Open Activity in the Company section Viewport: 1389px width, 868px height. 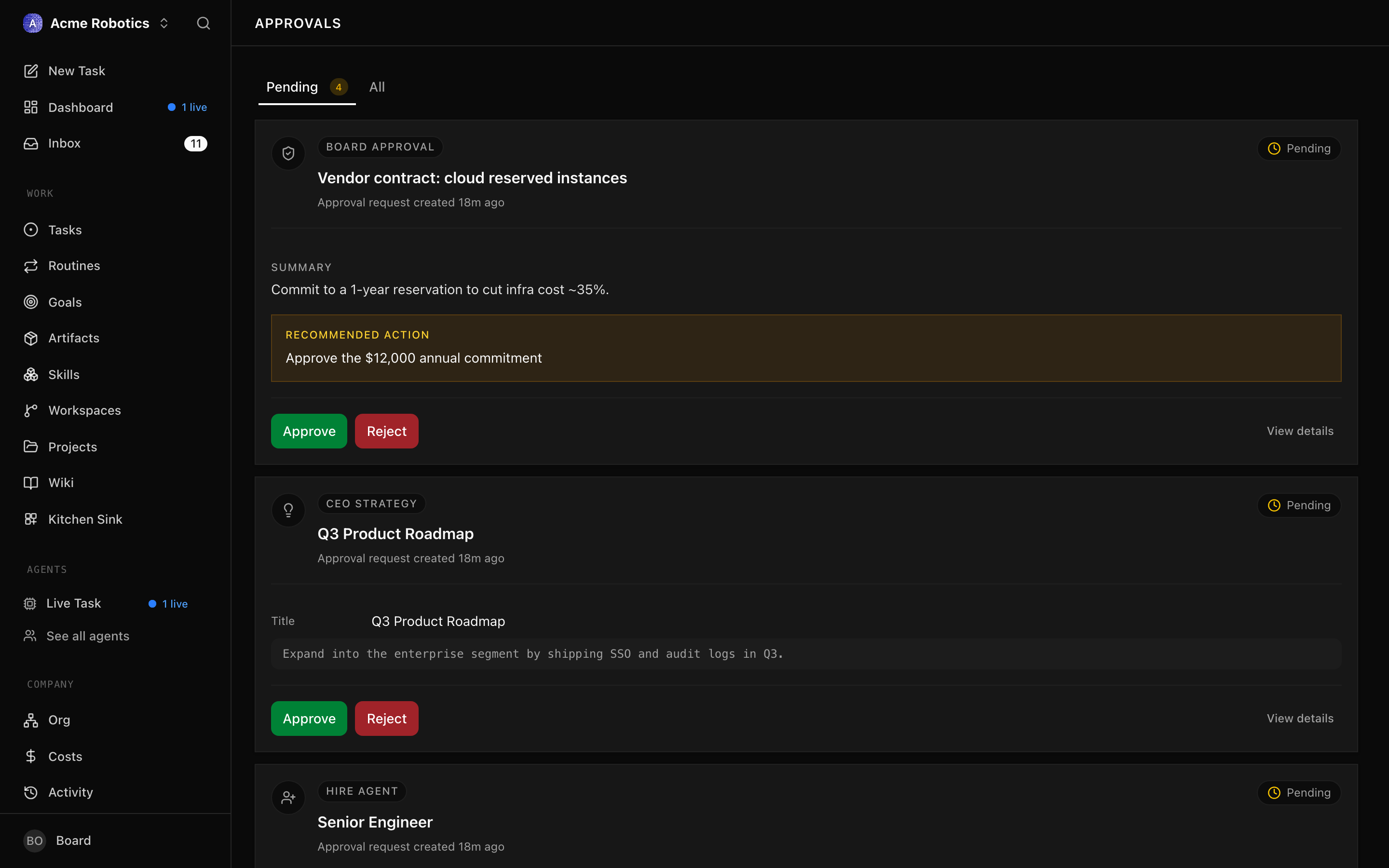(115, 792)
